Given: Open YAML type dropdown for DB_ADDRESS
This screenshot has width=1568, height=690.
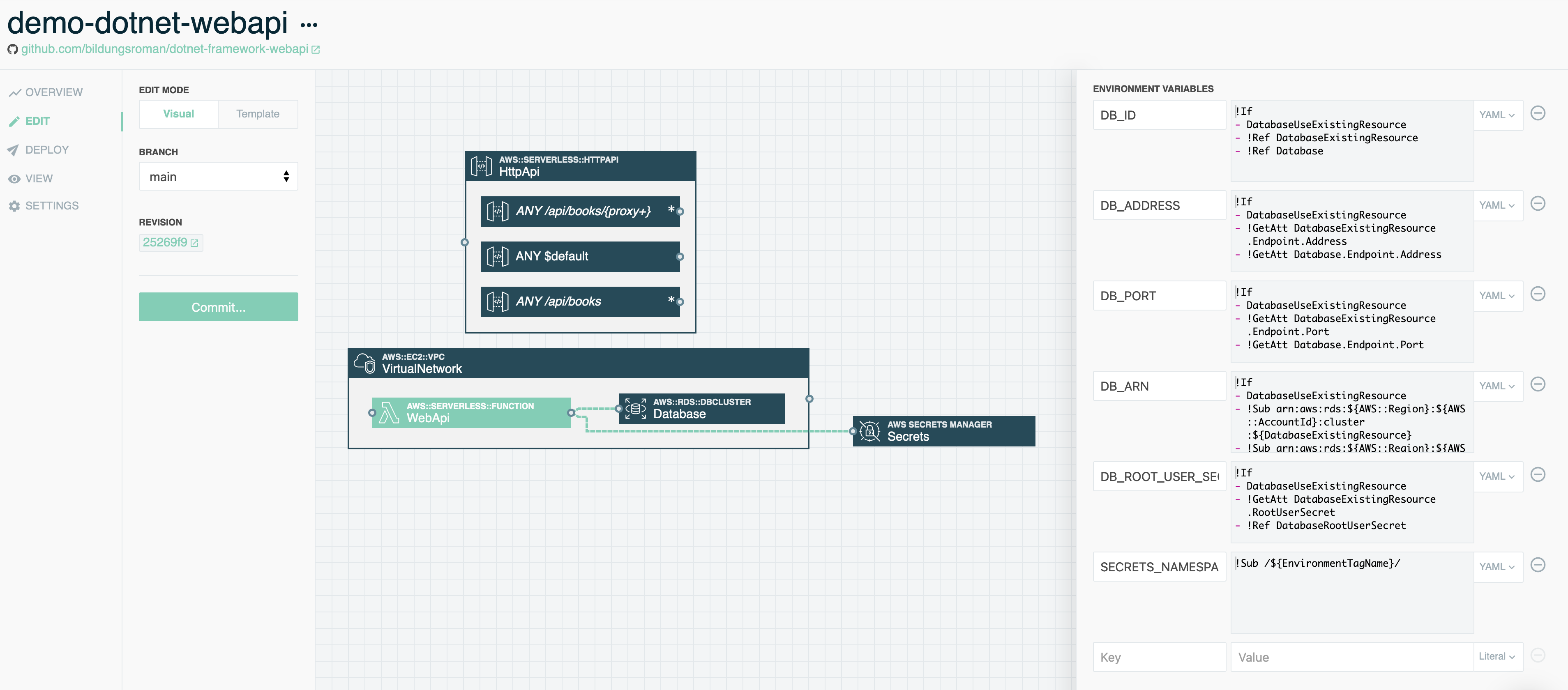Looking at the screenshot, I should [x=1497, y=206].
